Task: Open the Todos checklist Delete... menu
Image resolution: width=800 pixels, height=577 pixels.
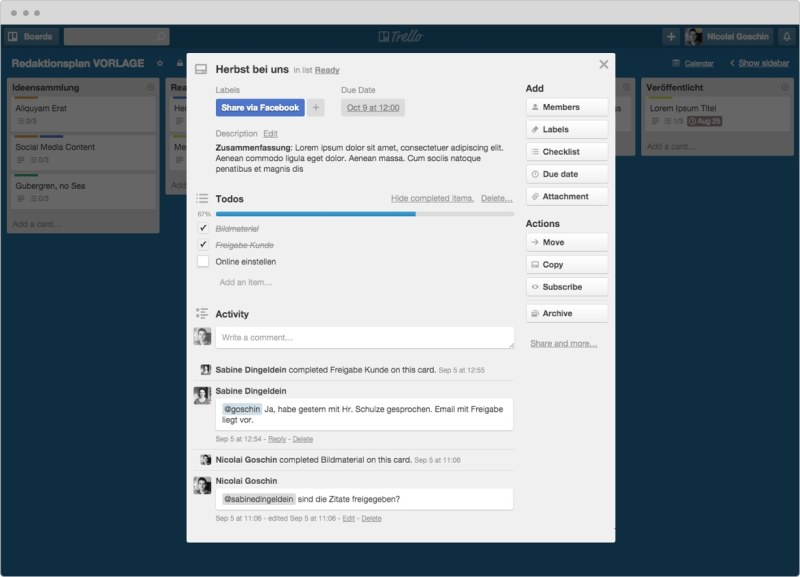Action: [x=496, y=198]
